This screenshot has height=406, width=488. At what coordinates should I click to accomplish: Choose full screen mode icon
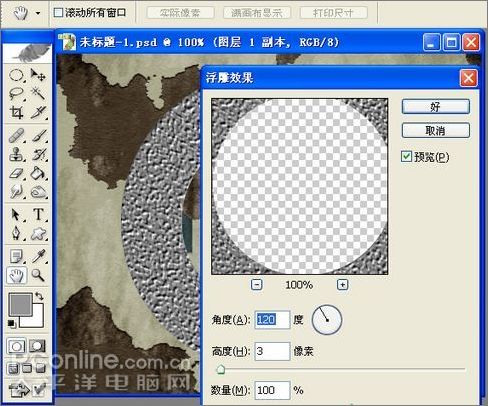point(40,368)
